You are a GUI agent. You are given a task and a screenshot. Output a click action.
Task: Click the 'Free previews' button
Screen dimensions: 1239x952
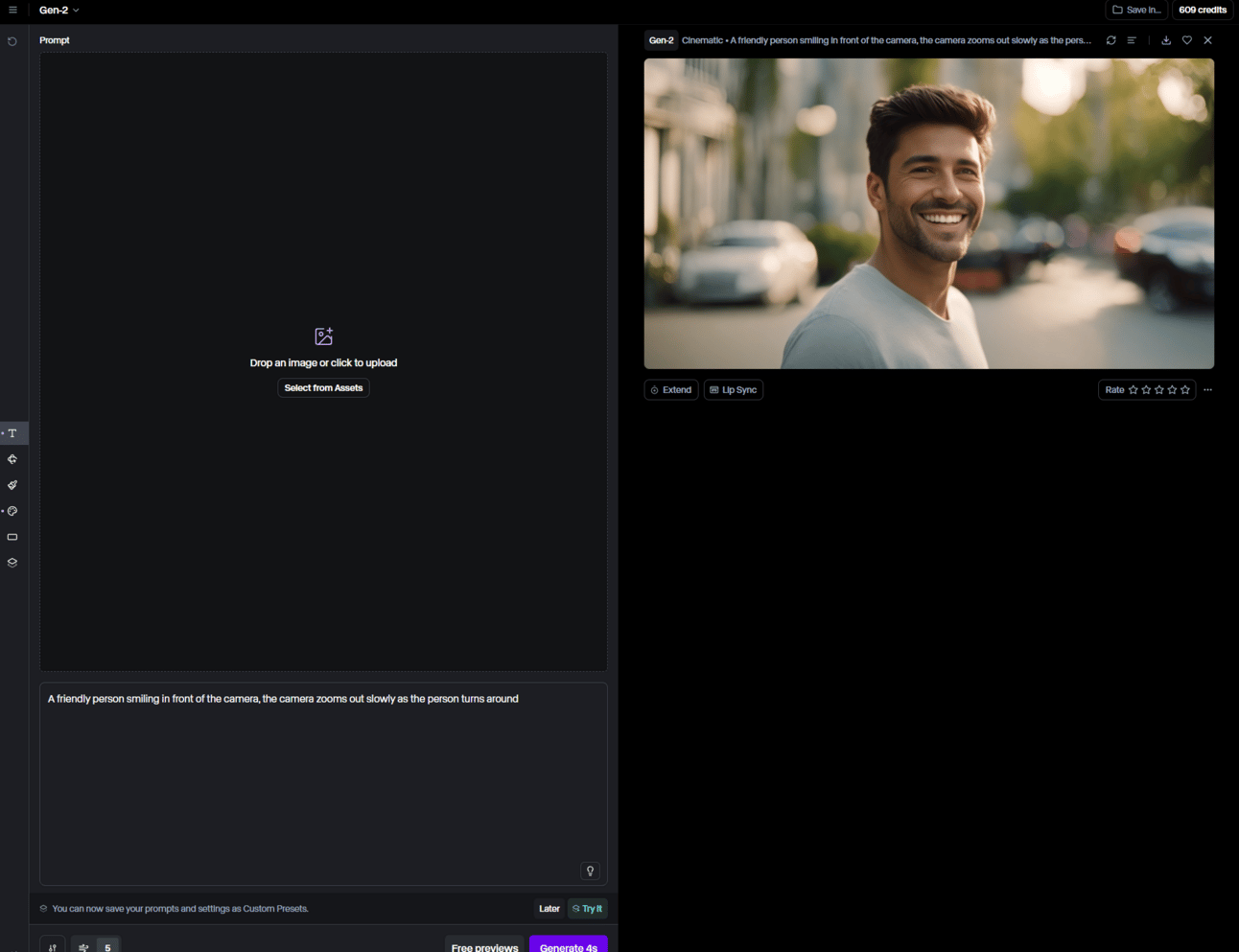pos(484,947)
